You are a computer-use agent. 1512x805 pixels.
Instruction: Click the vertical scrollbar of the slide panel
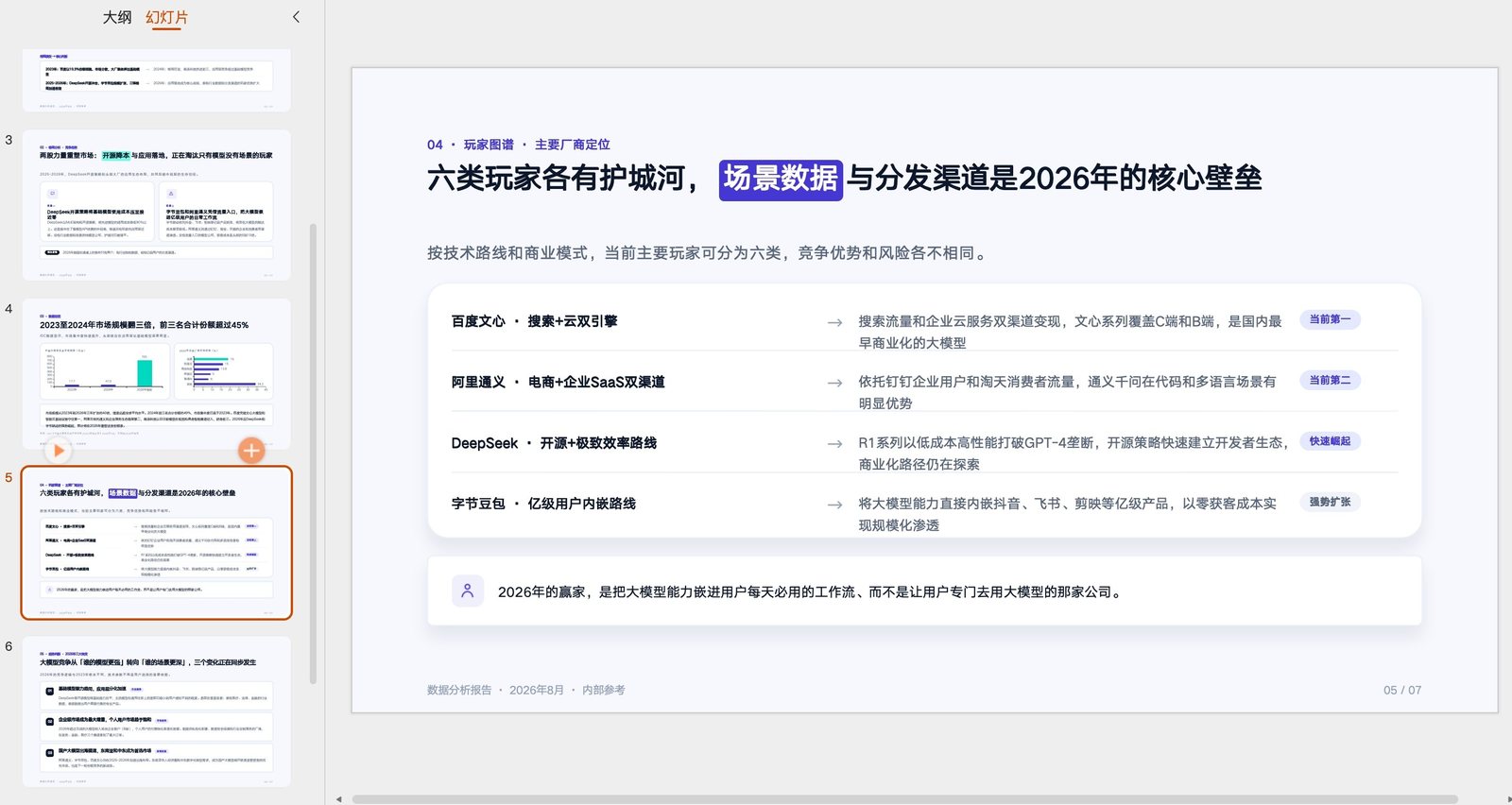coord(314,454)
